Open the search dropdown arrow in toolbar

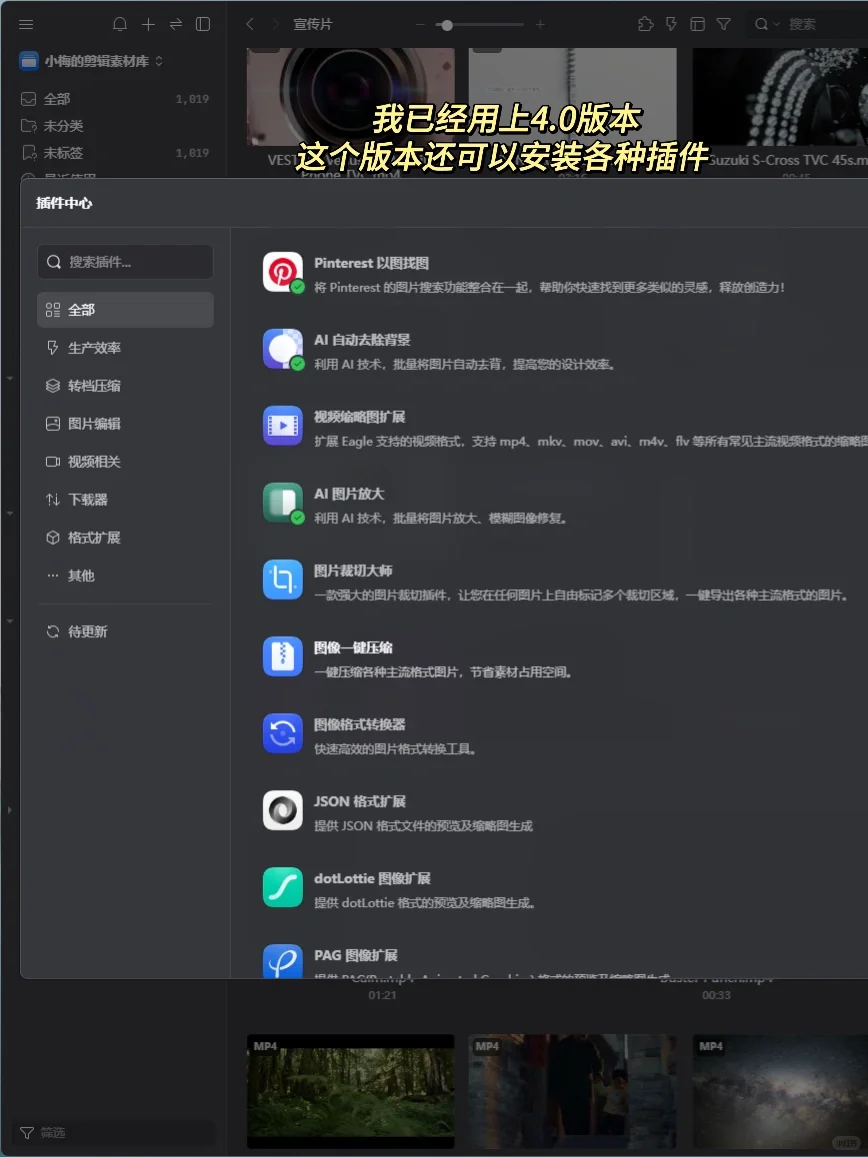point(775,24)
